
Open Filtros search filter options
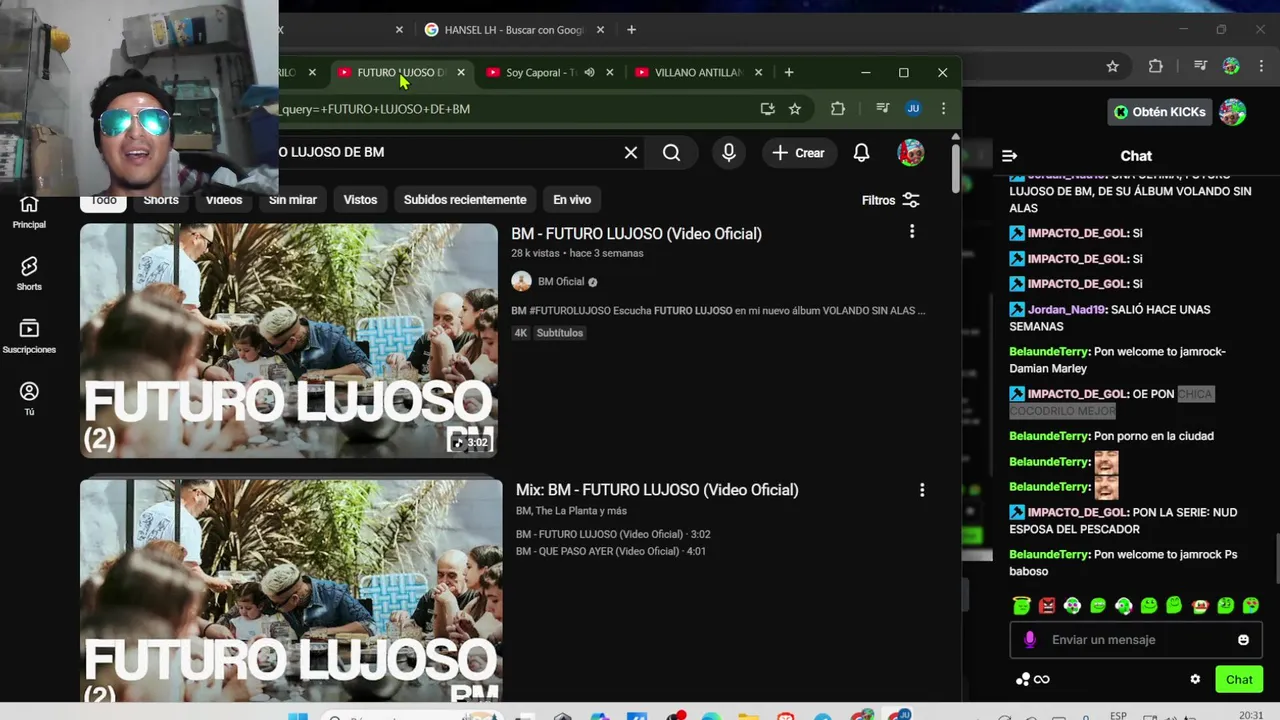click(891, 200)
